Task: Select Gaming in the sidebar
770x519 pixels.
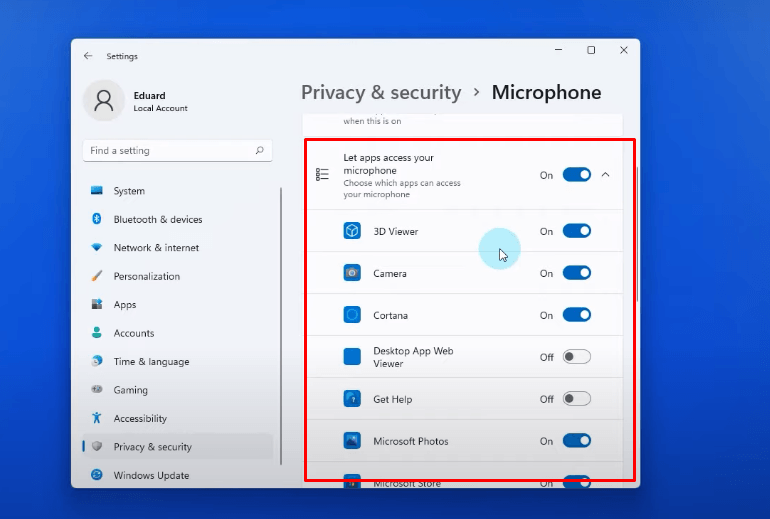Action: (x=178, y=390)
